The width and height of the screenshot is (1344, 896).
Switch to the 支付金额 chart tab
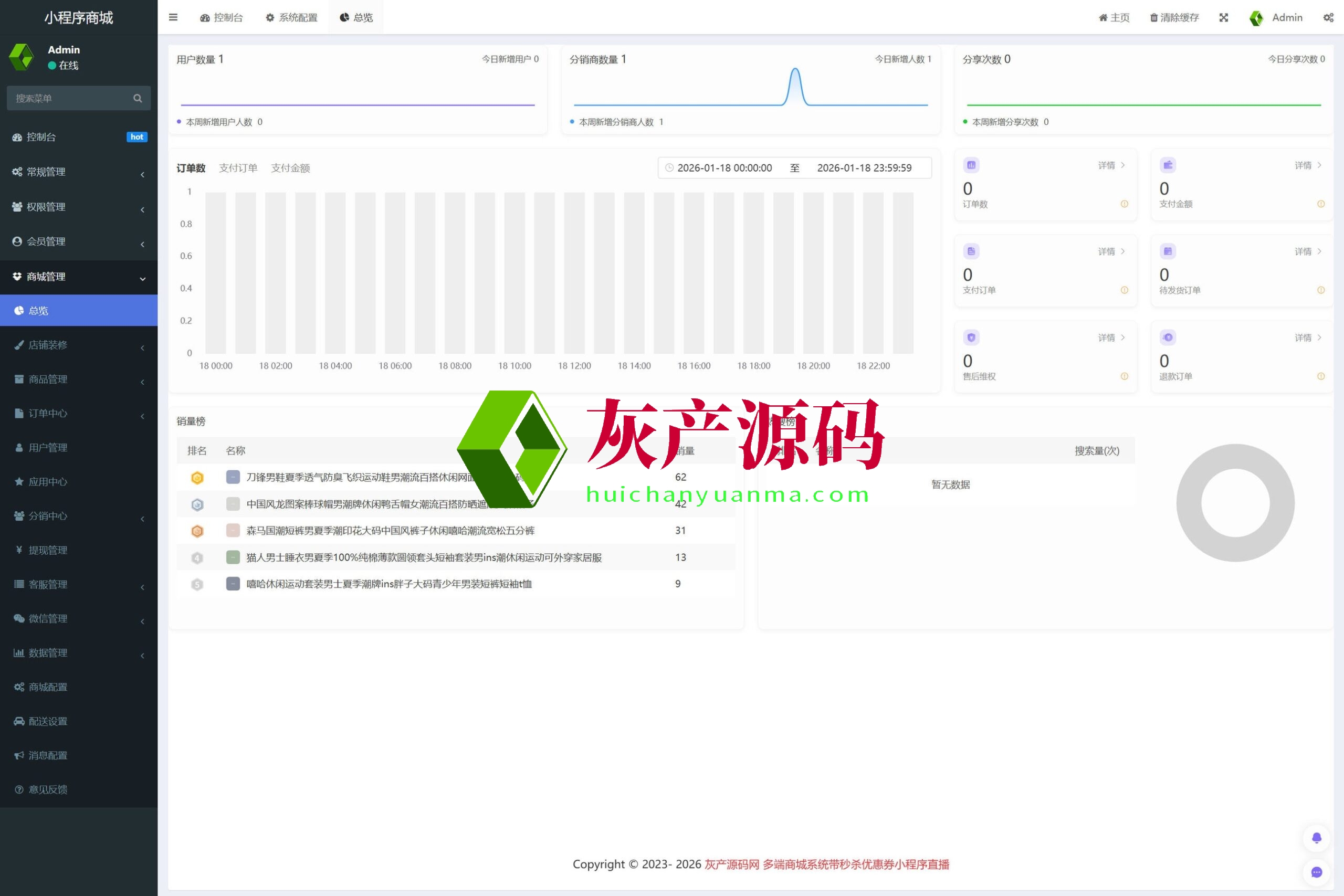point(290,168)
